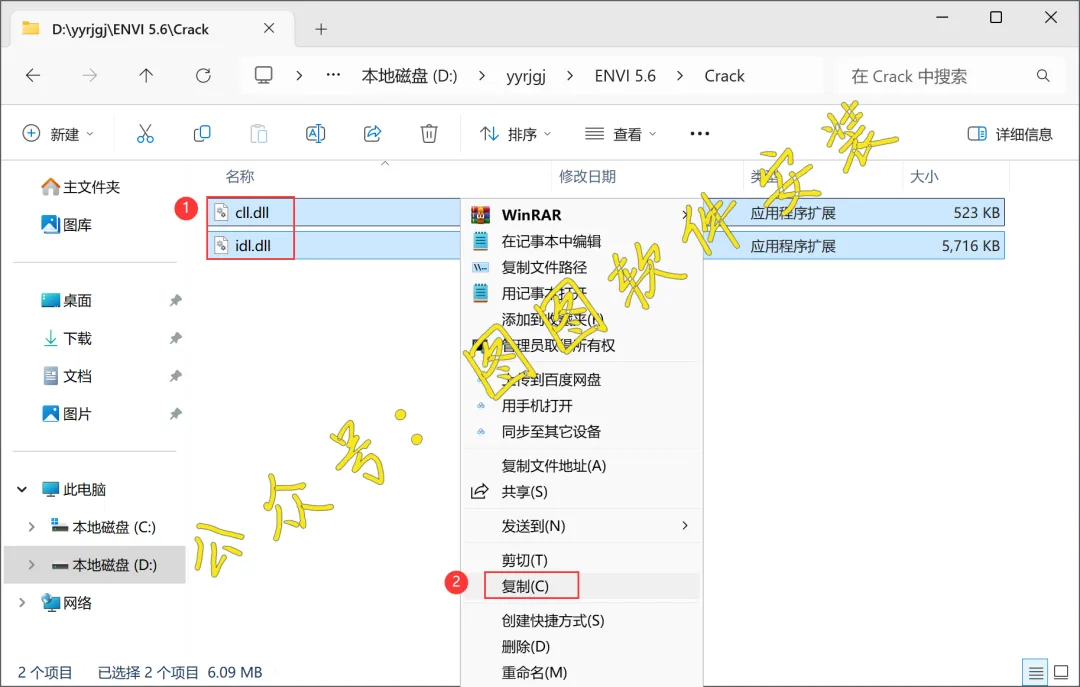Choose 复制(C) from the context menu

[525, 586]
